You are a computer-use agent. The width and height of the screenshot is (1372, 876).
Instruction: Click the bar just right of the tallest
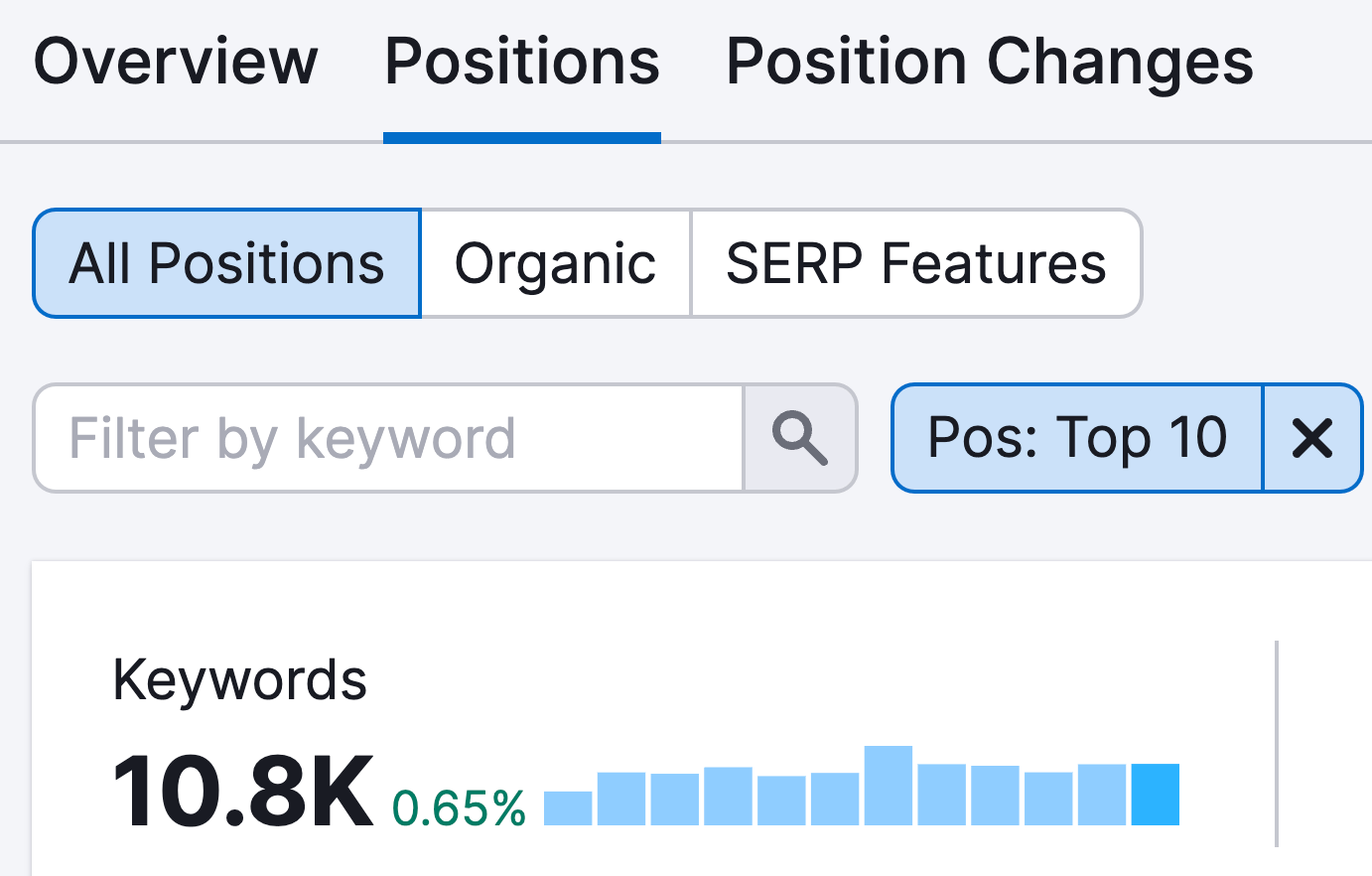point(942,795)
